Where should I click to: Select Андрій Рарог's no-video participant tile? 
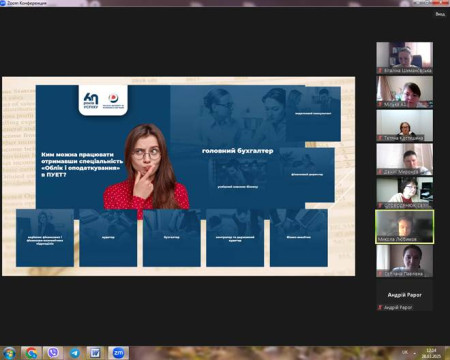tap(405, 295)
